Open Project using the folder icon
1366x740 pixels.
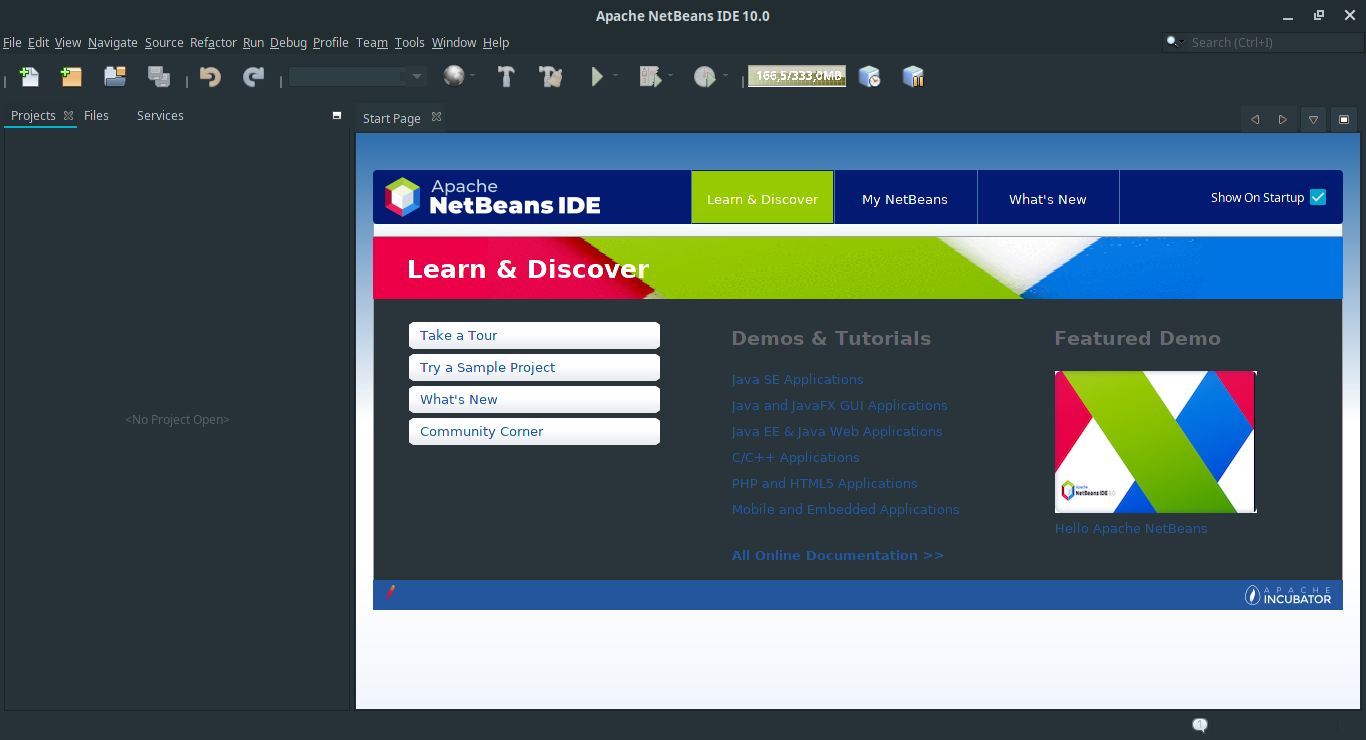click(115, 77)
